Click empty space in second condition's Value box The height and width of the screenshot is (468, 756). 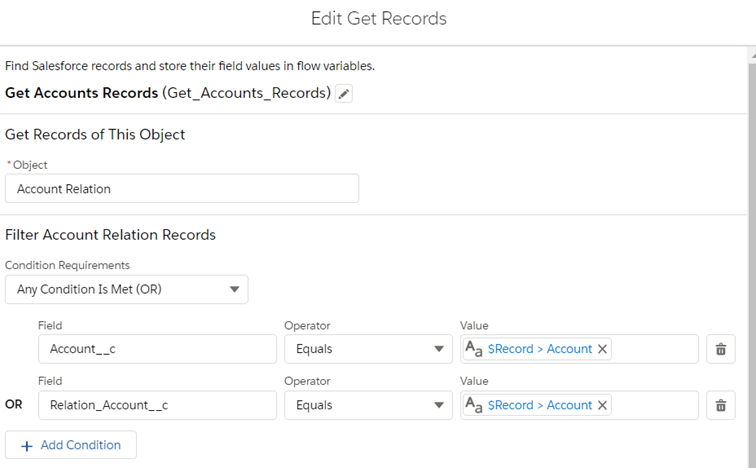point(655,405)
